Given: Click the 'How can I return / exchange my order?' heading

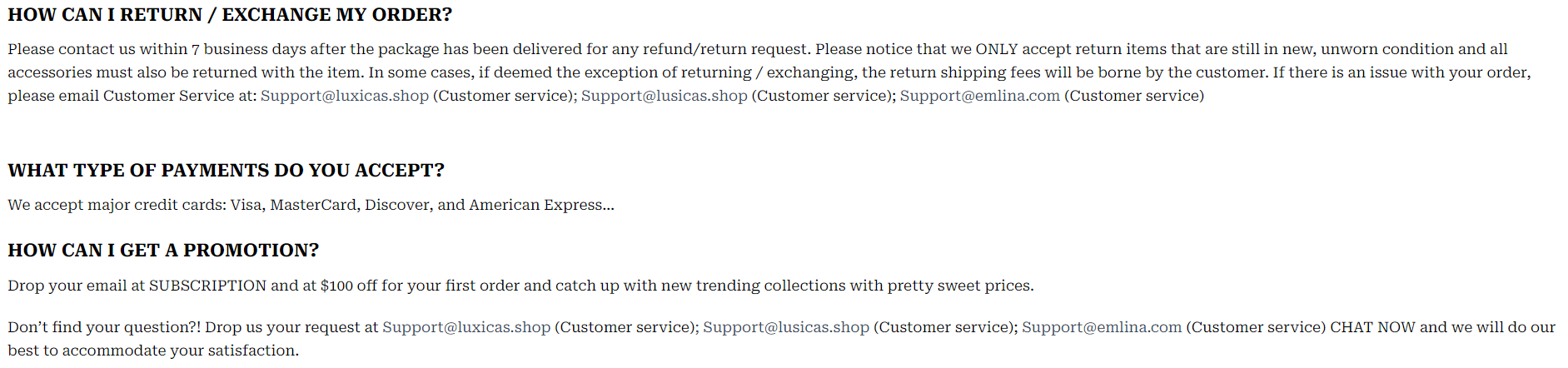Looking at the screenshot, I should (x=230, y=15).
